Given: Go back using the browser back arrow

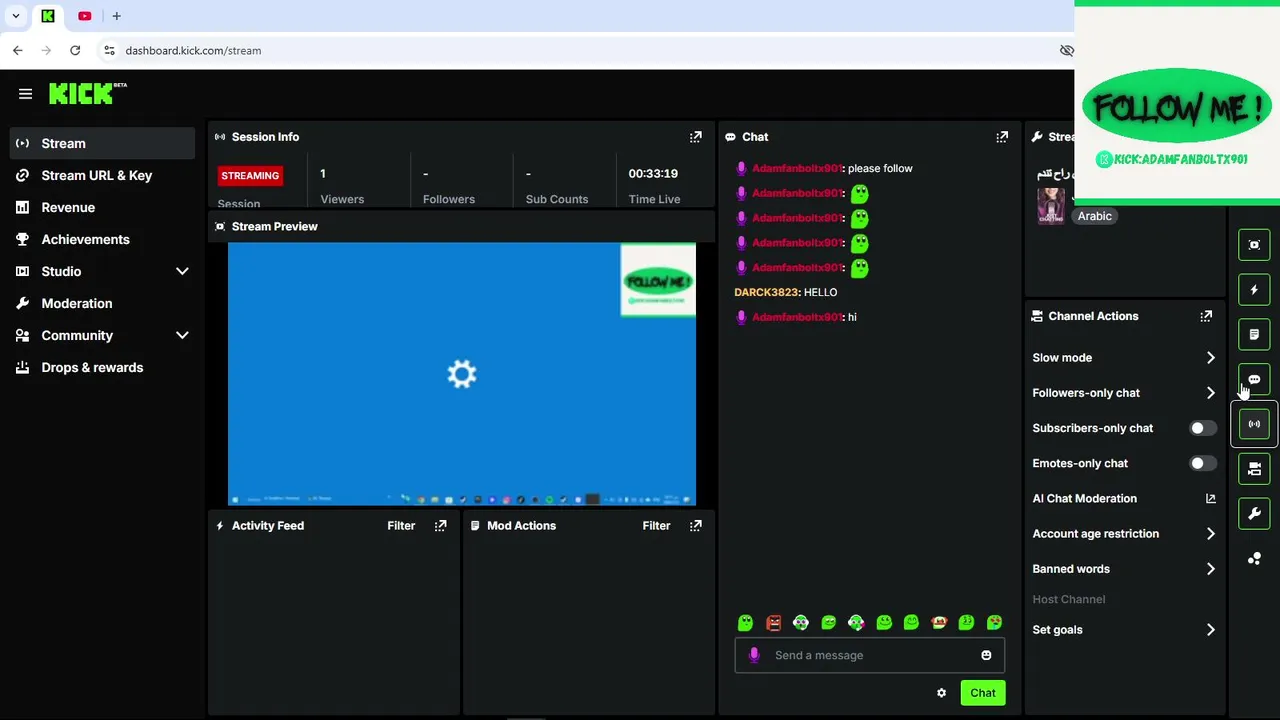Looking at the screenshot, I should (17, 50).
